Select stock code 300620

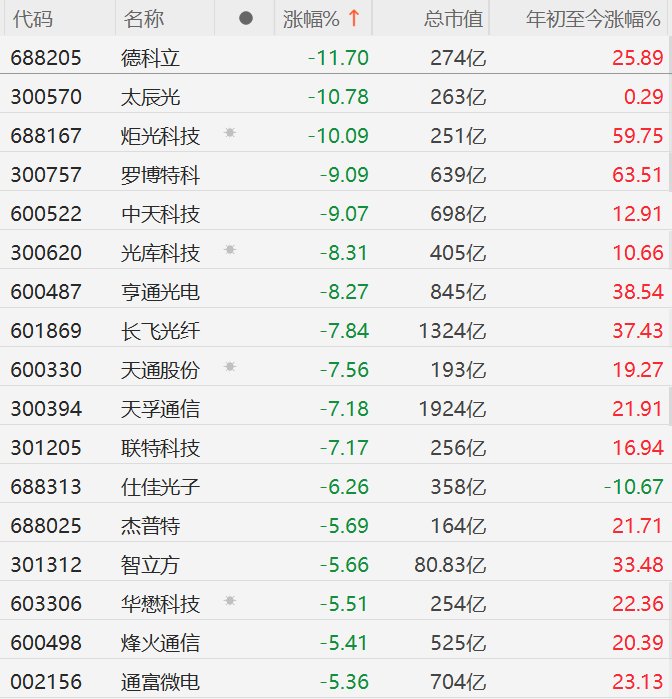(46, 253)
